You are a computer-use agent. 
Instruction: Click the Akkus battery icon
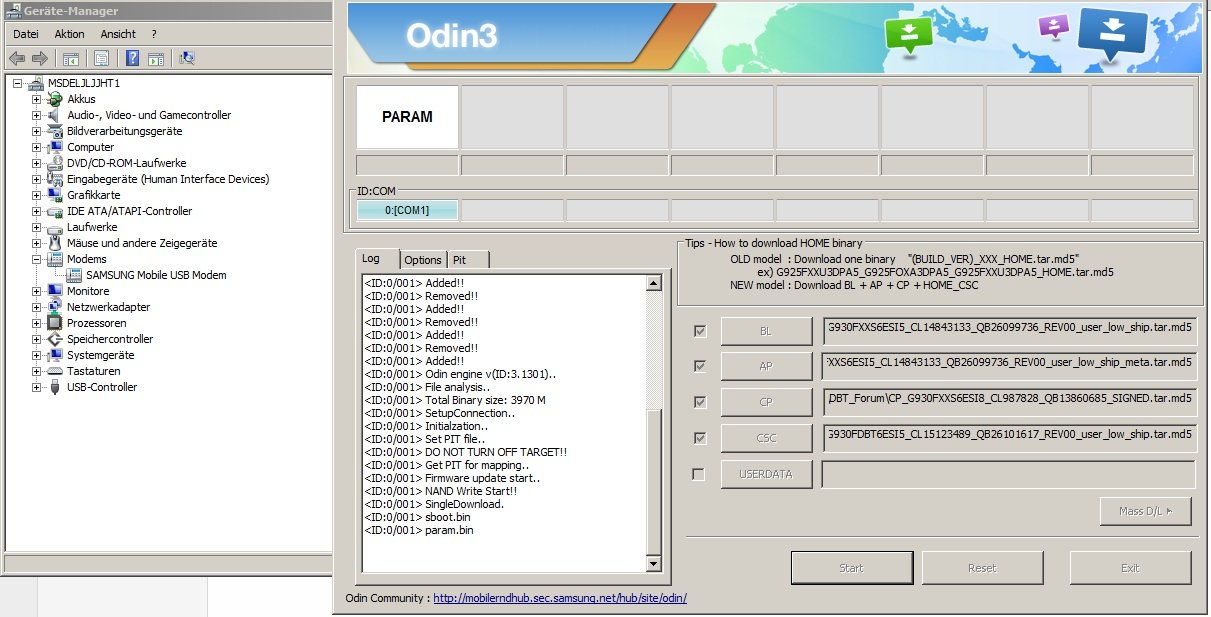click(x=55, y=99)
